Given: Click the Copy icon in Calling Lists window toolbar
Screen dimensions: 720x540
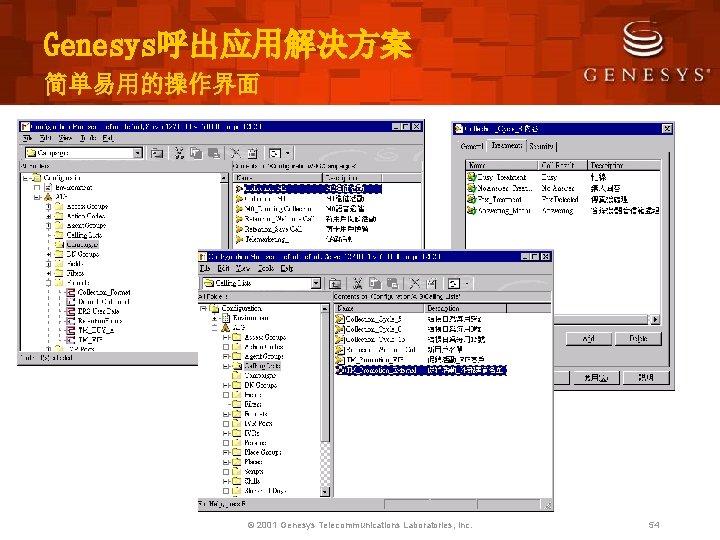Looking at the screenshot, I should pyautogui.click(x=375, y=283).
